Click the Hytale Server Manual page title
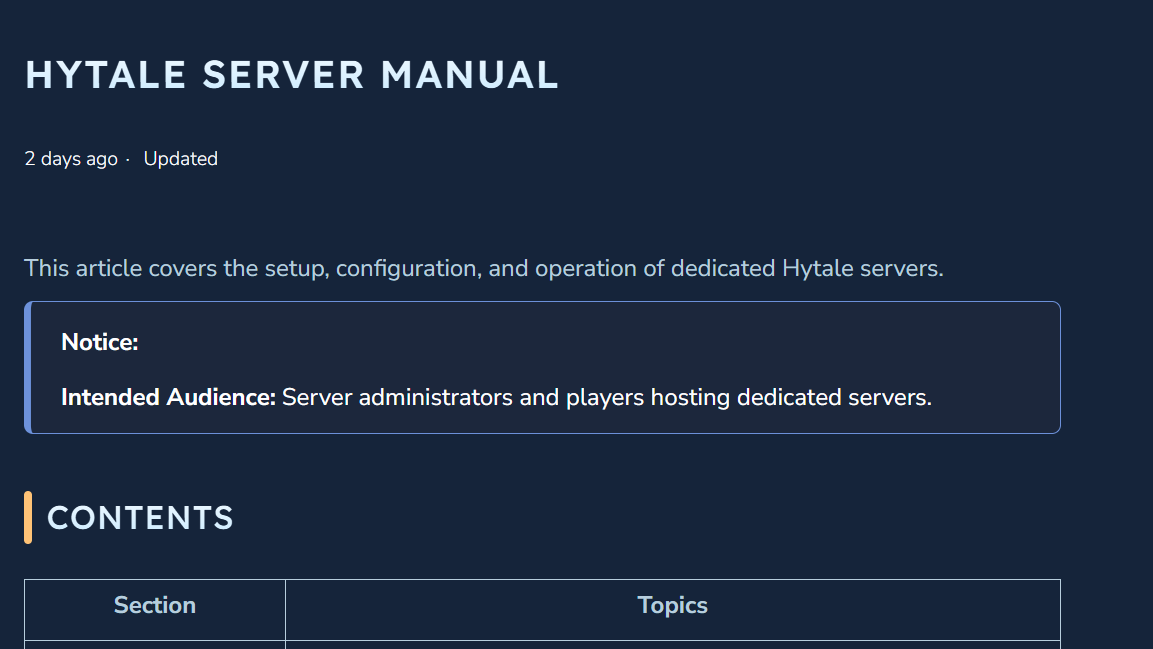Image resolution: width=1153 pixels, height=649 pixels. [292, 75]
